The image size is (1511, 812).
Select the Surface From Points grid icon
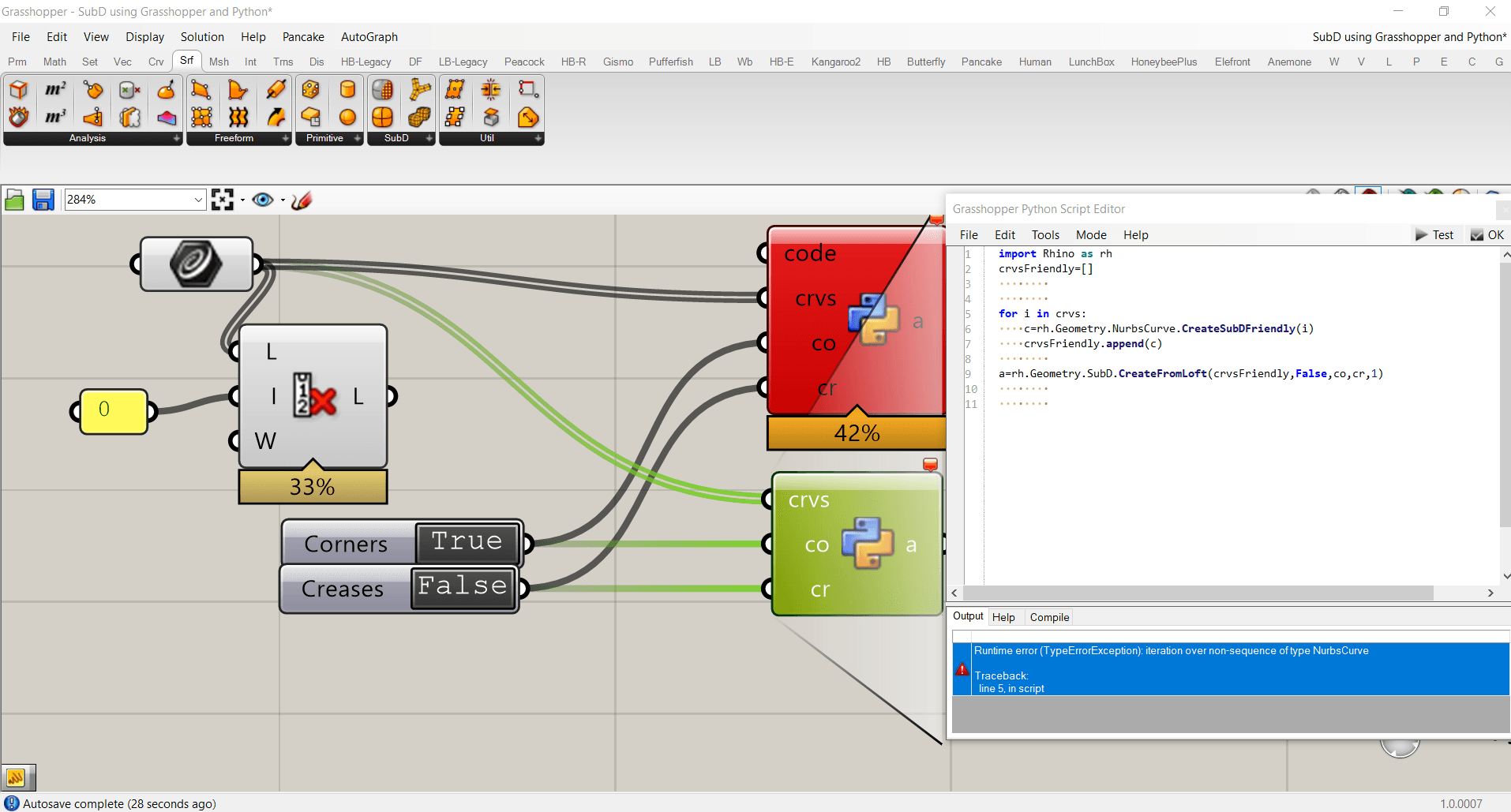[201, 118]
